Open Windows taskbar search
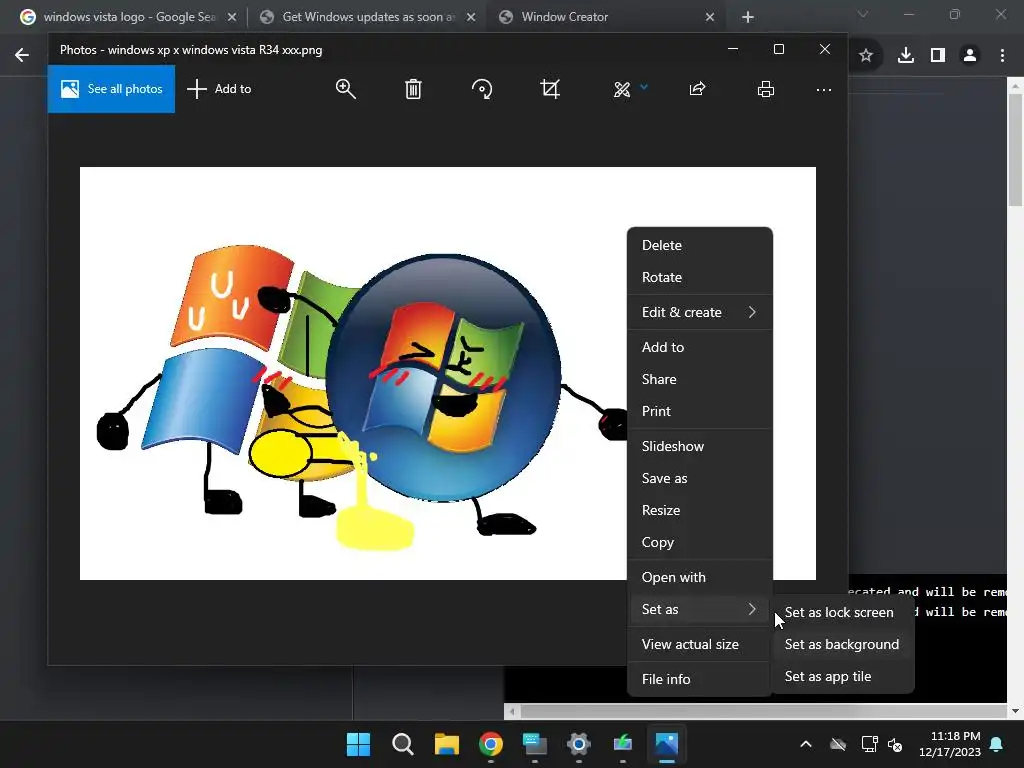This screenshot has width=1024, height=768. point(402,744)
